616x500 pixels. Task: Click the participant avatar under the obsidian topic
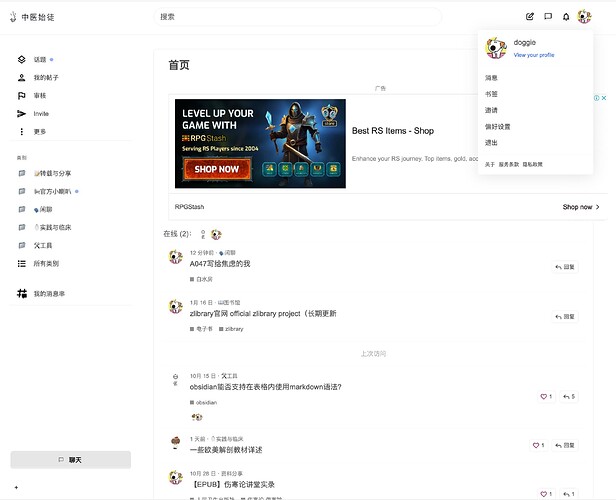click(x=197, y=417)
